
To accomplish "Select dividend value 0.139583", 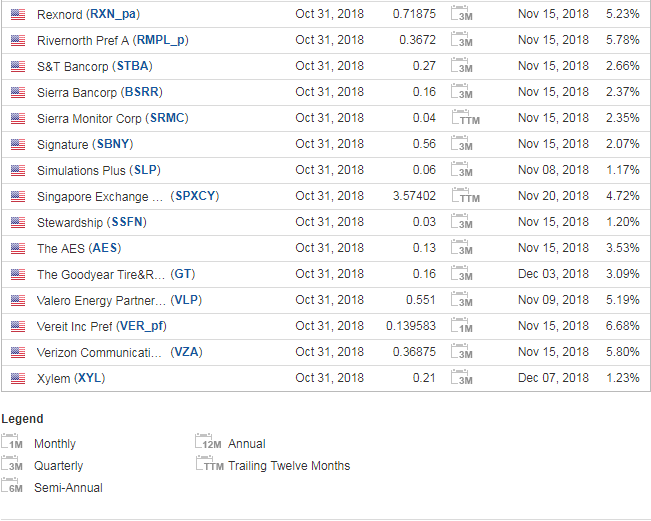I will pyautogui.click(x=411, y=326).
